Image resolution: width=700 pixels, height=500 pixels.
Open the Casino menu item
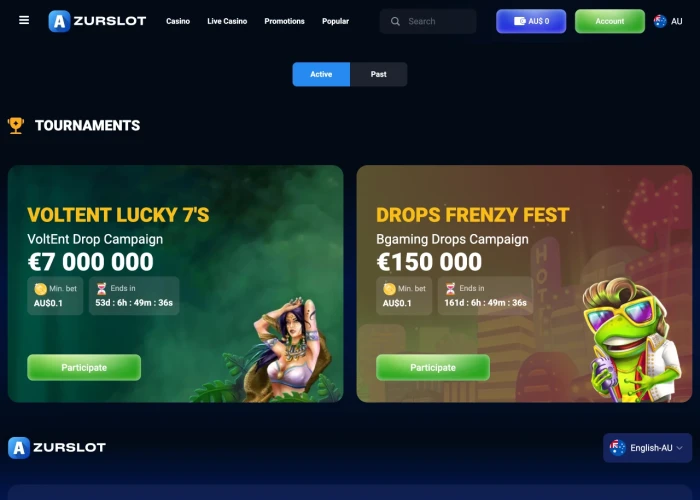[x=178, y=21]
